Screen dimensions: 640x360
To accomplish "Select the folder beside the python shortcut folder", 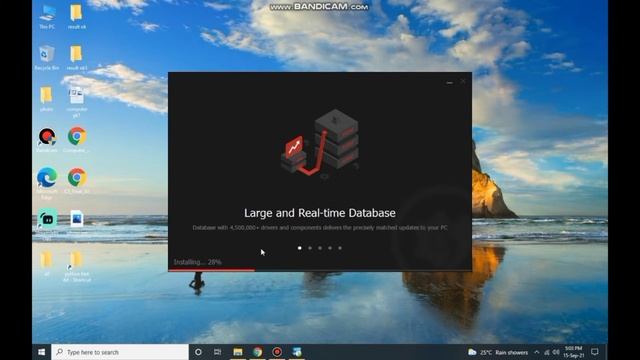I will pos(47,263).
